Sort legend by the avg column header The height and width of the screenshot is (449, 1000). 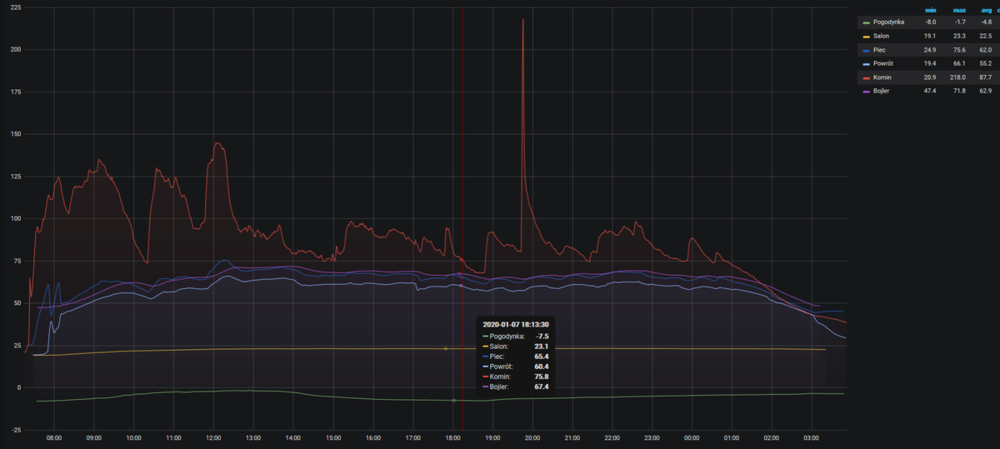tap(985, 8)
